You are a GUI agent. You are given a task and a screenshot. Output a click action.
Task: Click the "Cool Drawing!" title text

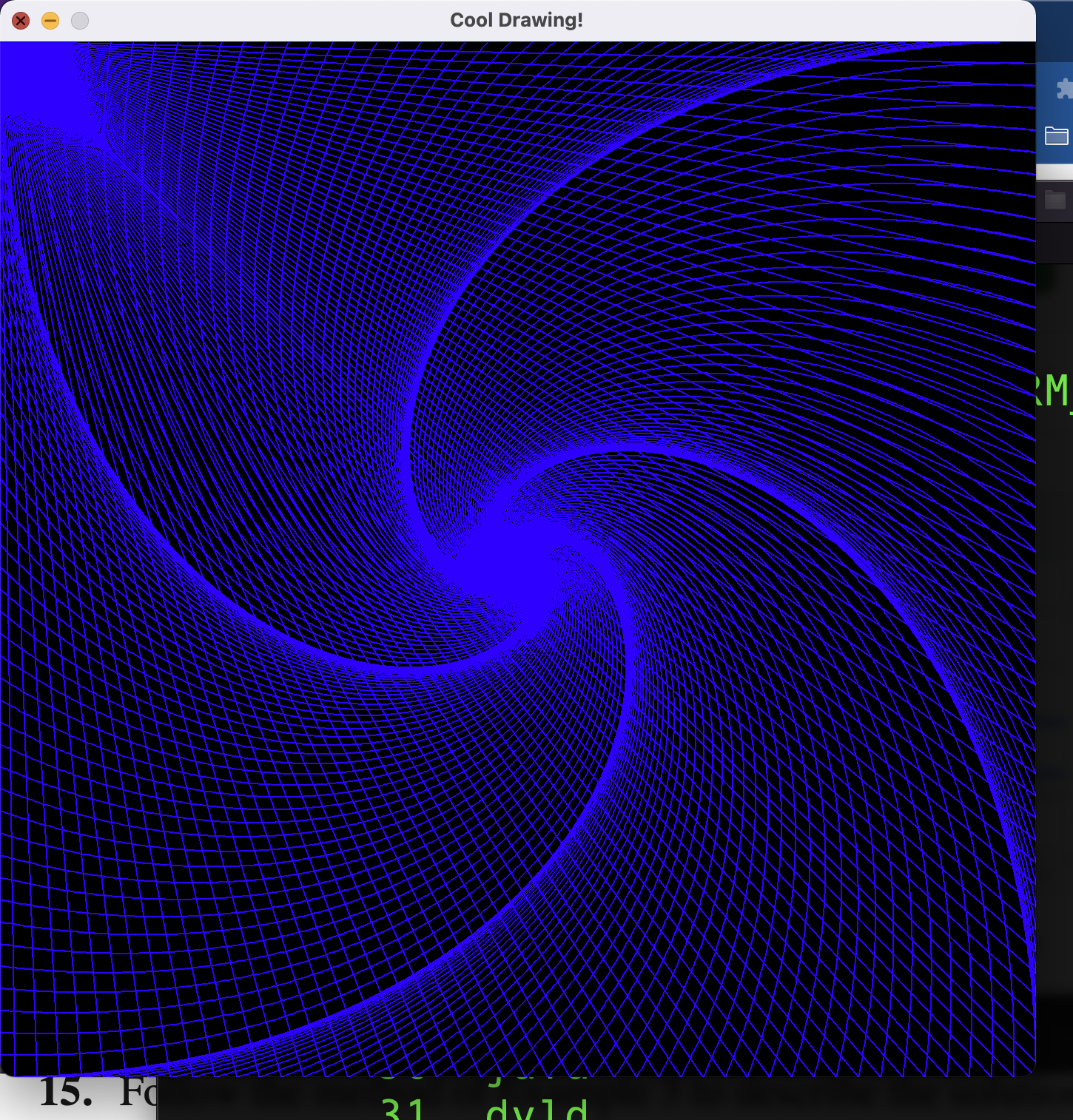pos(517,21)
